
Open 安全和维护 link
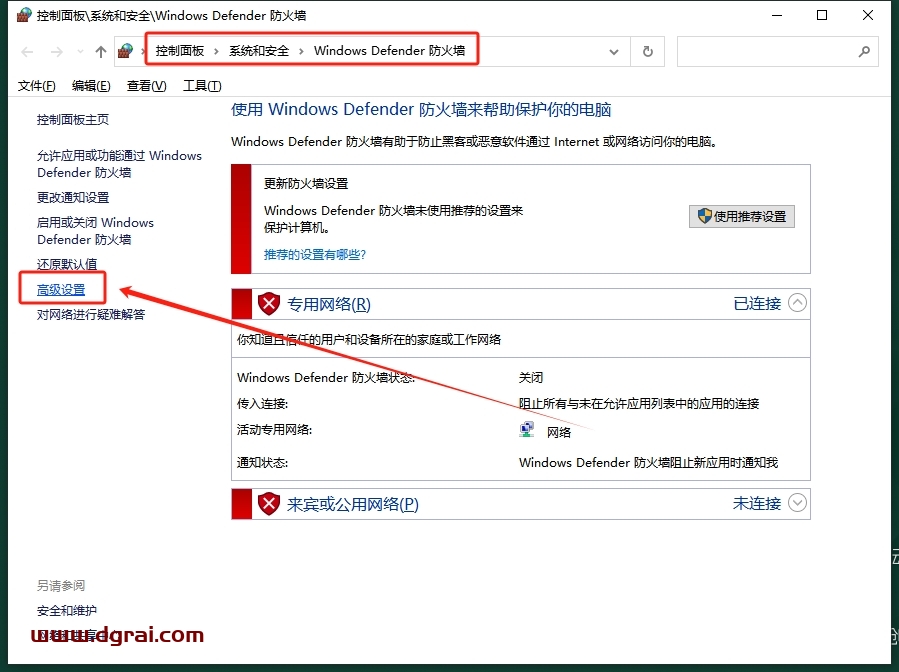[67, 611]
